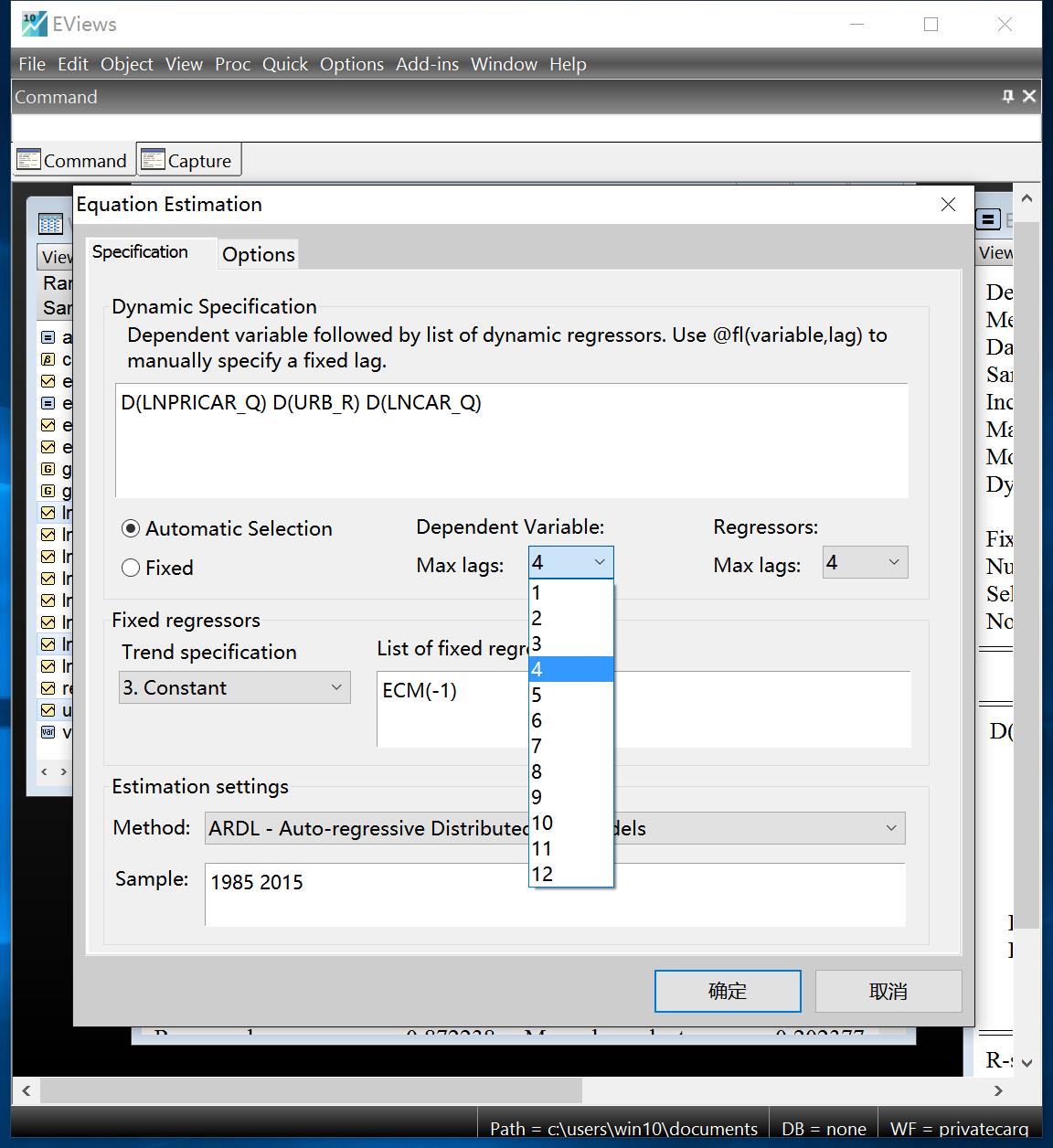This screenshot has height=1148, width=1053.
Task: Pick 10 from the Max lags list
Action: click(571, 823)
